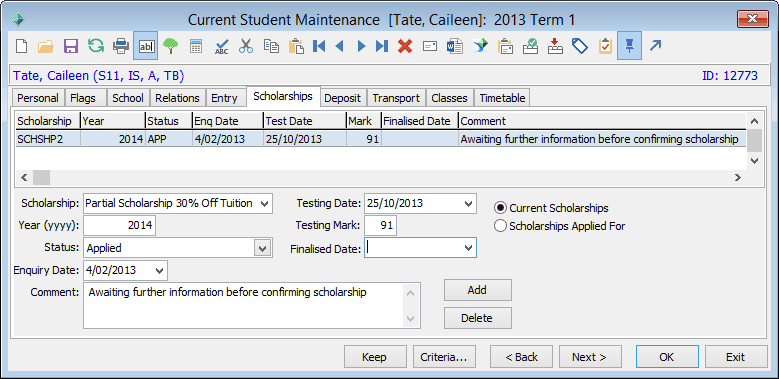Expand the Status dropdown arrow
This screenshot has height=379, width=779.
pyautogui.click(x=262, y=247)
